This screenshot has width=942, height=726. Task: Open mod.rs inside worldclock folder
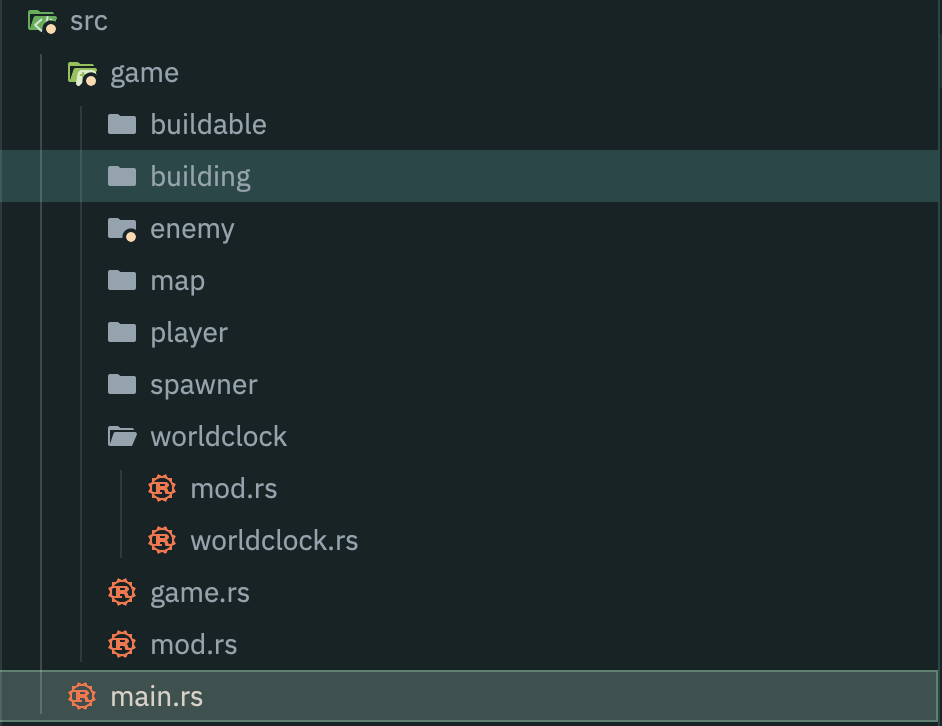click(x=233, y=489)
